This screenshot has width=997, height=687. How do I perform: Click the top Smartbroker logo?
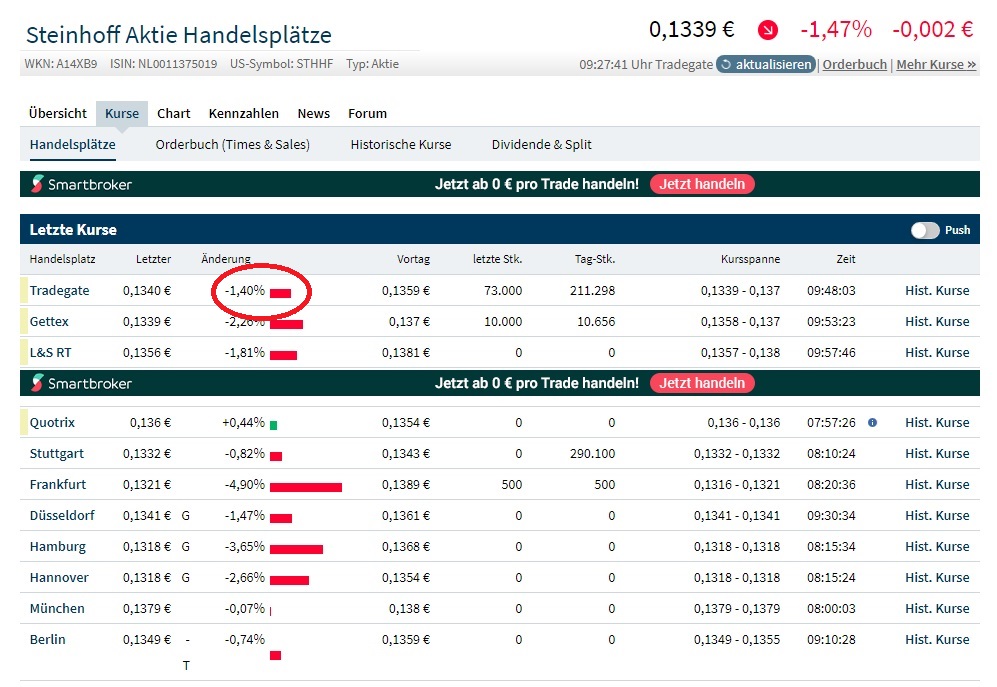[x=81, y=184]
